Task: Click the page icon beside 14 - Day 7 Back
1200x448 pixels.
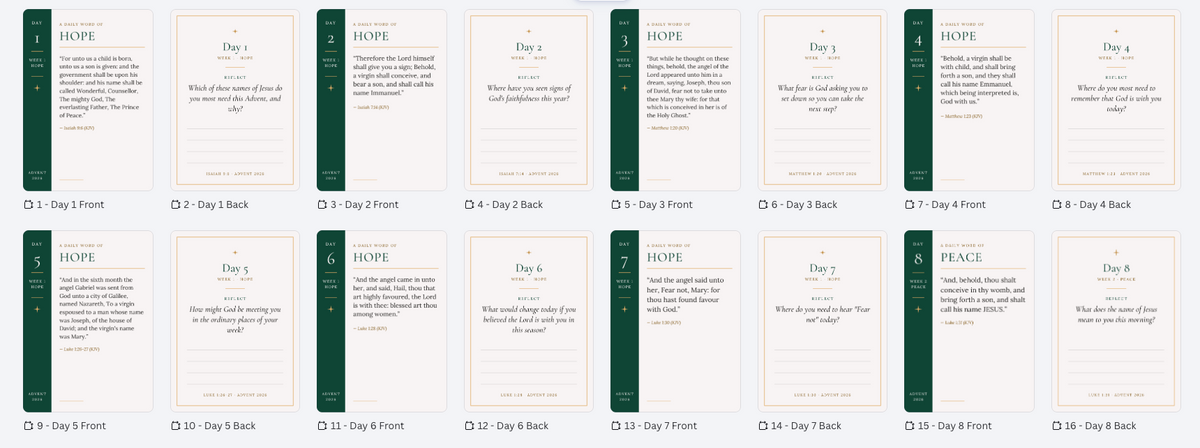Action: 762,426
